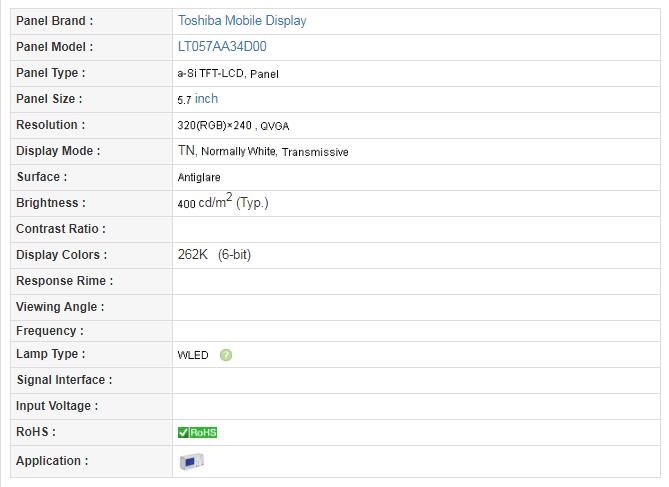
Task: Click the 262K (6-bit) value
Action: tap(214, 255)
